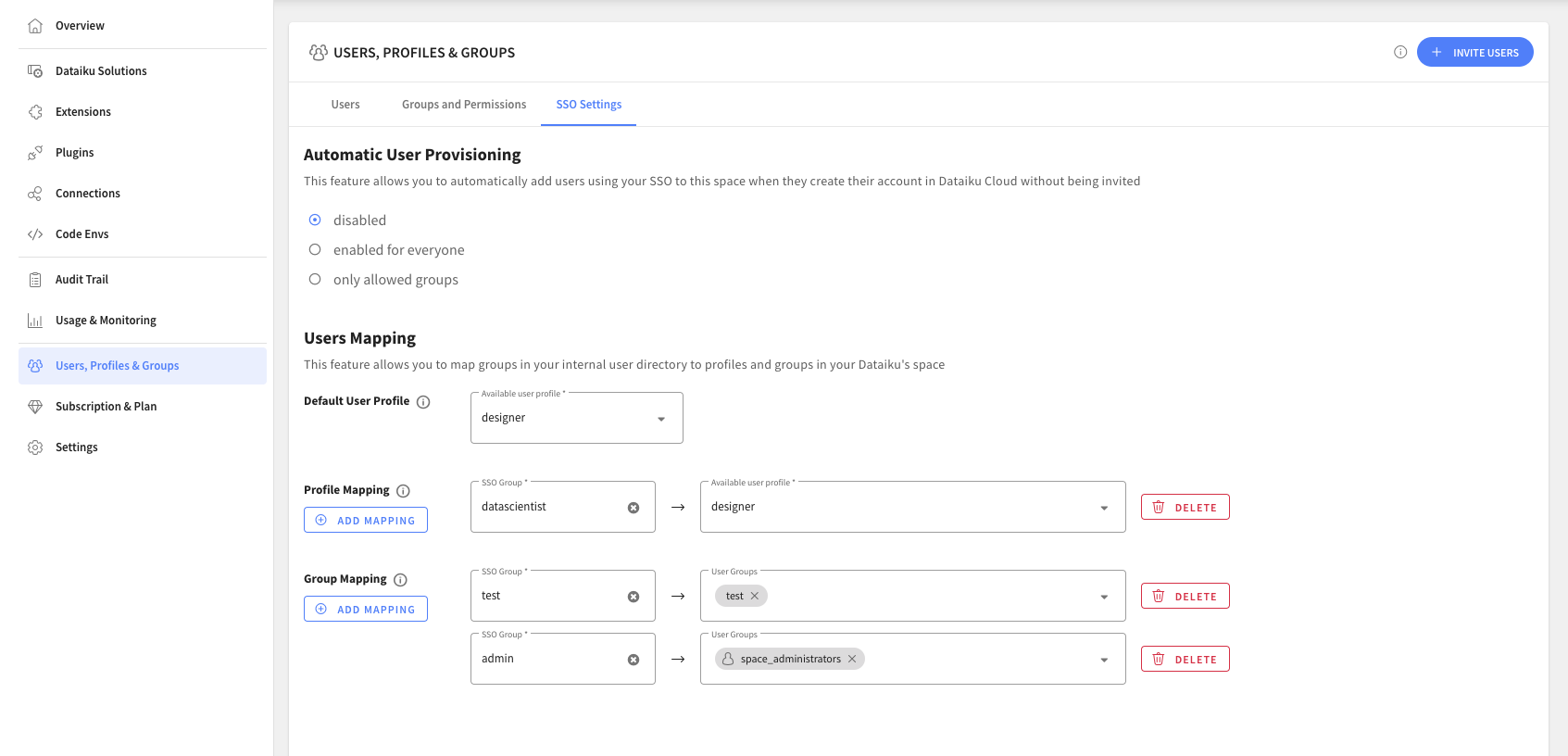Delete the test group mapping
This screenshot has width=1568, height=756.
tap(1185, 596)
